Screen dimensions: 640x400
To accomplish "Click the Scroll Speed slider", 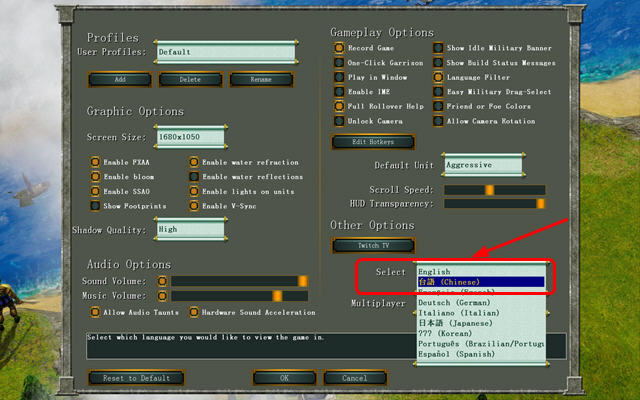I will point(495,189).
